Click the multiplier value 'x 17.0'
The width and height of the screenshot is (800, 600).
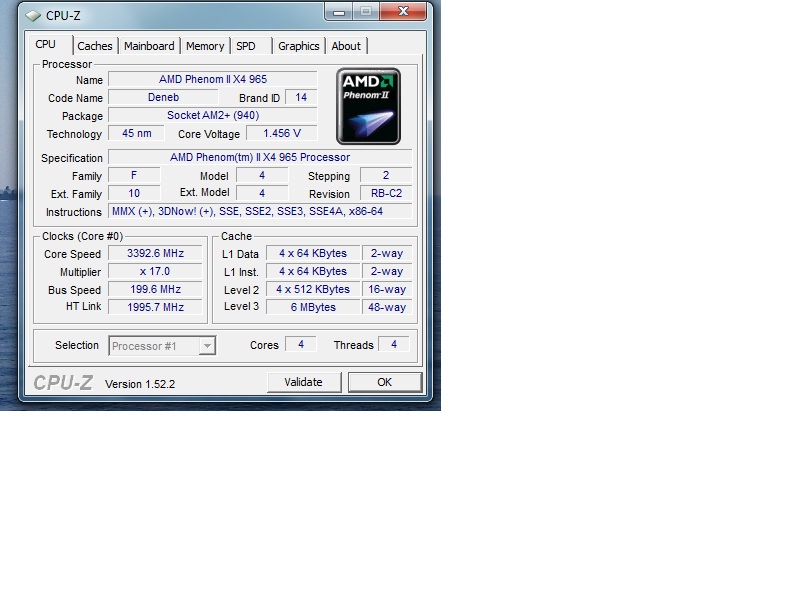point(156,271)
